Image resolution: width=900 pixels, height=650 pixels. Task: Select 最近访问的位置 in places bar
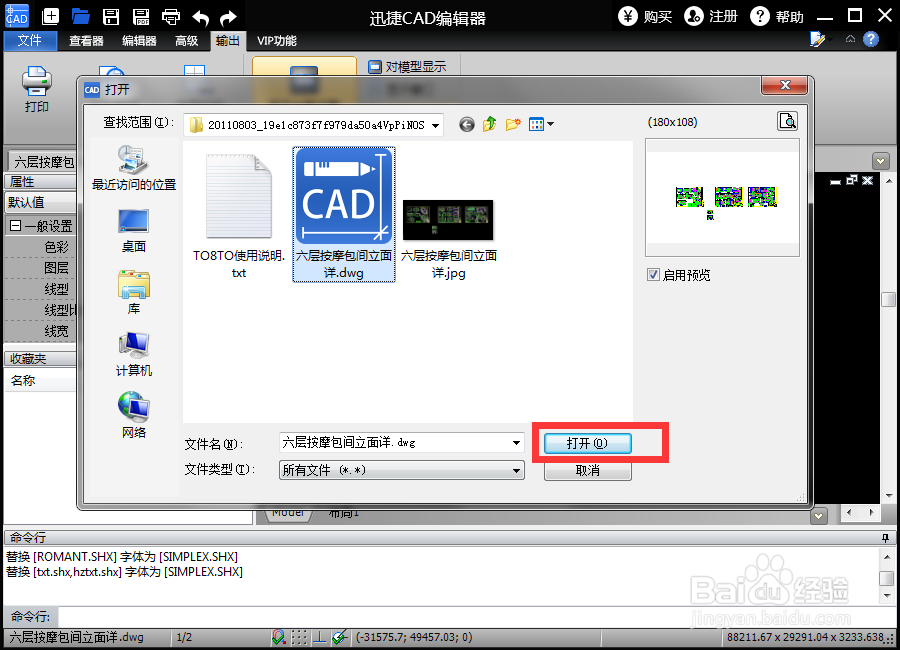(134, 168)
